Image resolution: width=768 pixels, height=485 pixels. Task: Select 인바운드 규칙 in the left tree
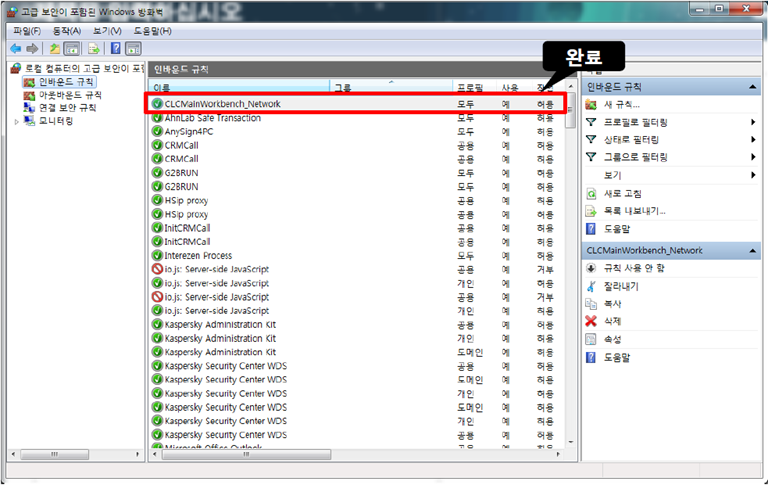coord(66,82)
